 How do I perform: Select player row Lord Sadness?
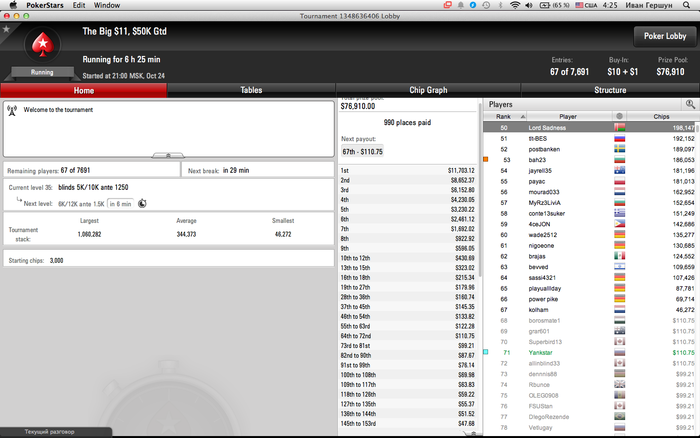(589, 128)
